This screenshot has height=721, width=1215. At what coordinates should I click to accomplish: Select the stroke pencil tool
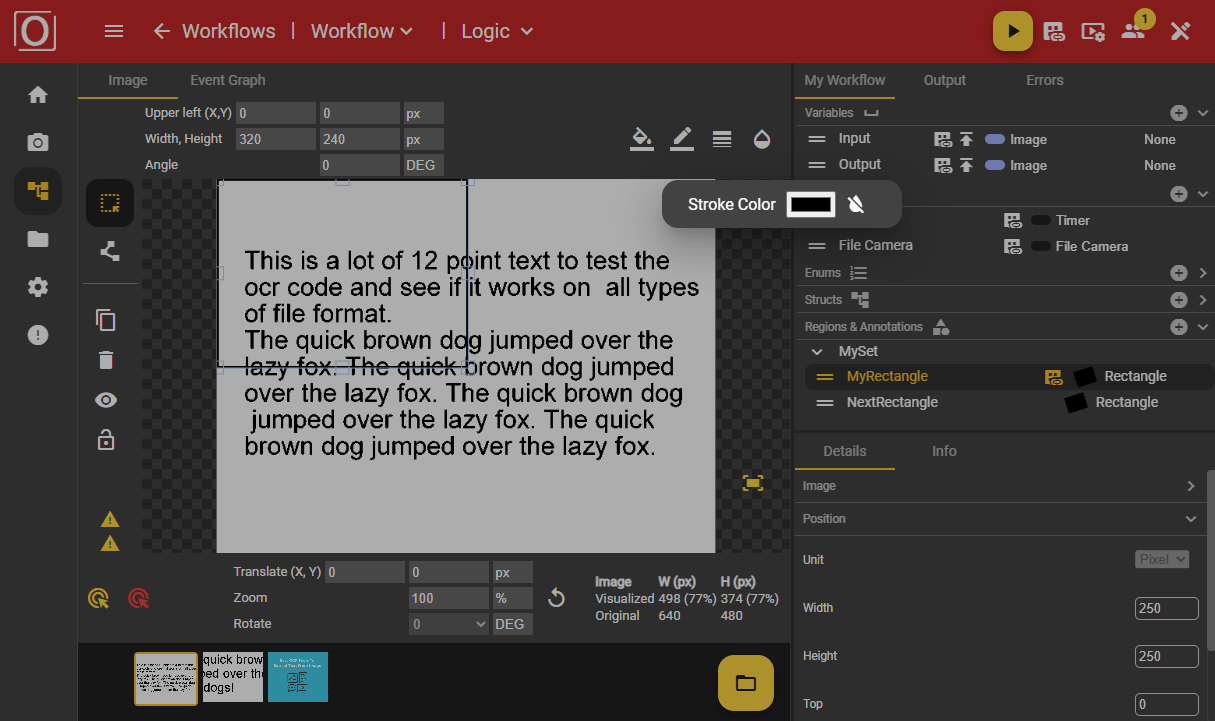681,138
